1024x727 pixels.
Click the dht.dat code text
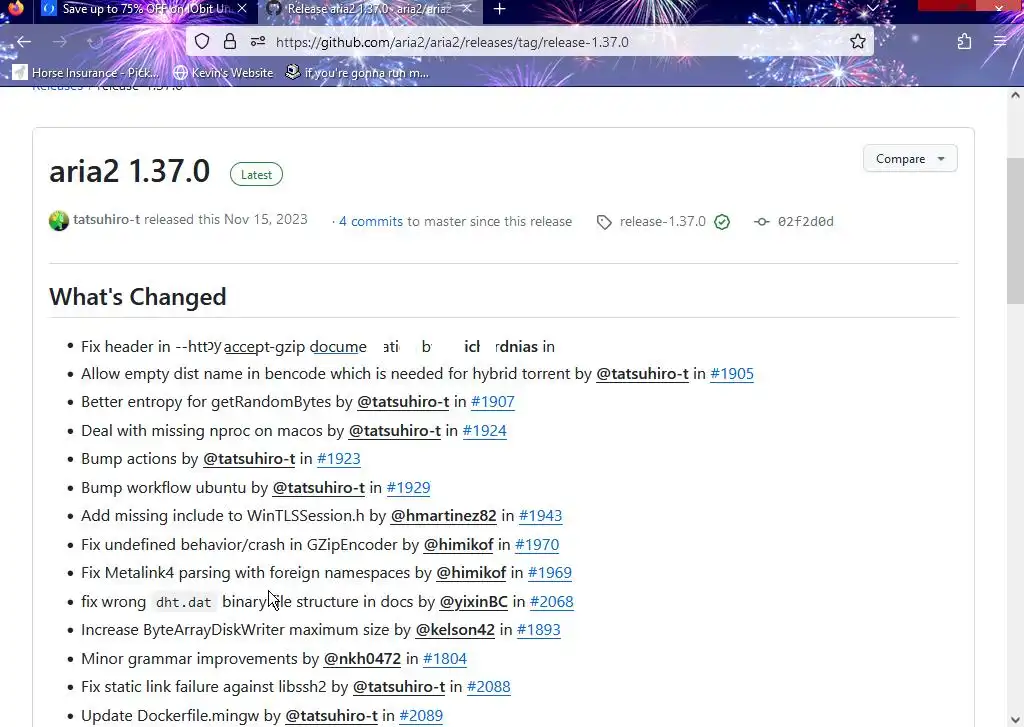[x=184, y=602]
